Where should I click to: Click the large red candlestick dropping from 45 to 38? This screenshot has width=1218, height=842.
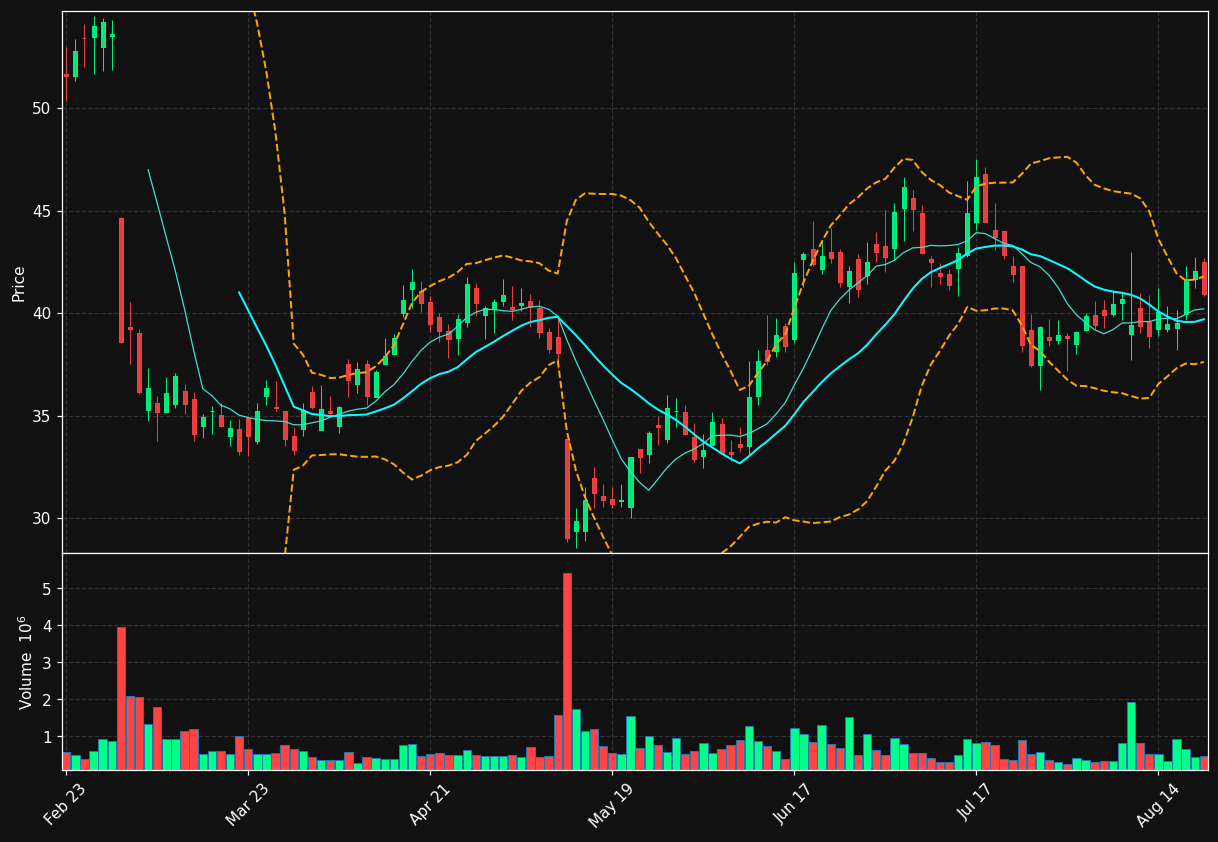point(121,280)
